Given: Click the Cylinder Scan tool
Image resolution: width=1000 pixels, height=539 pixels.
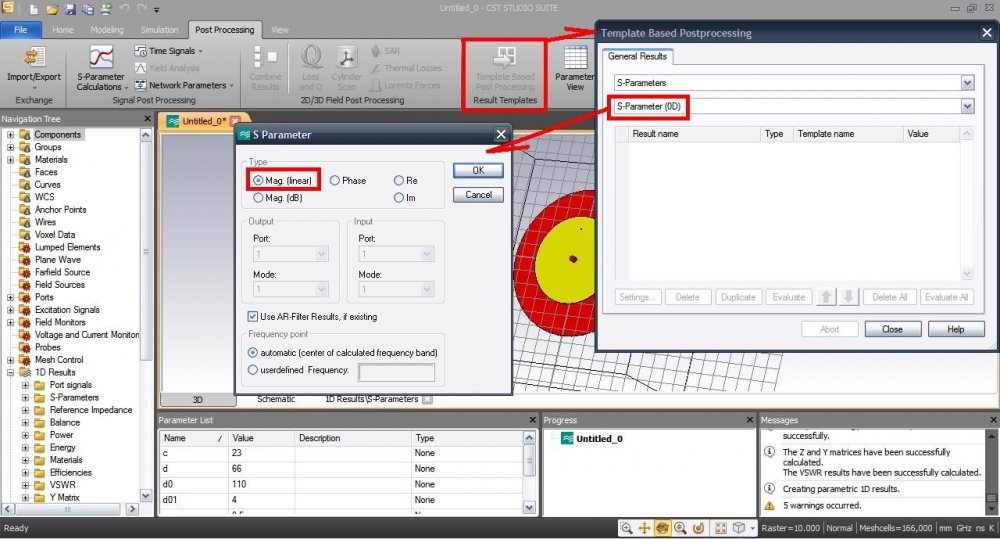Looking at the screenshot, I should 346,67.
